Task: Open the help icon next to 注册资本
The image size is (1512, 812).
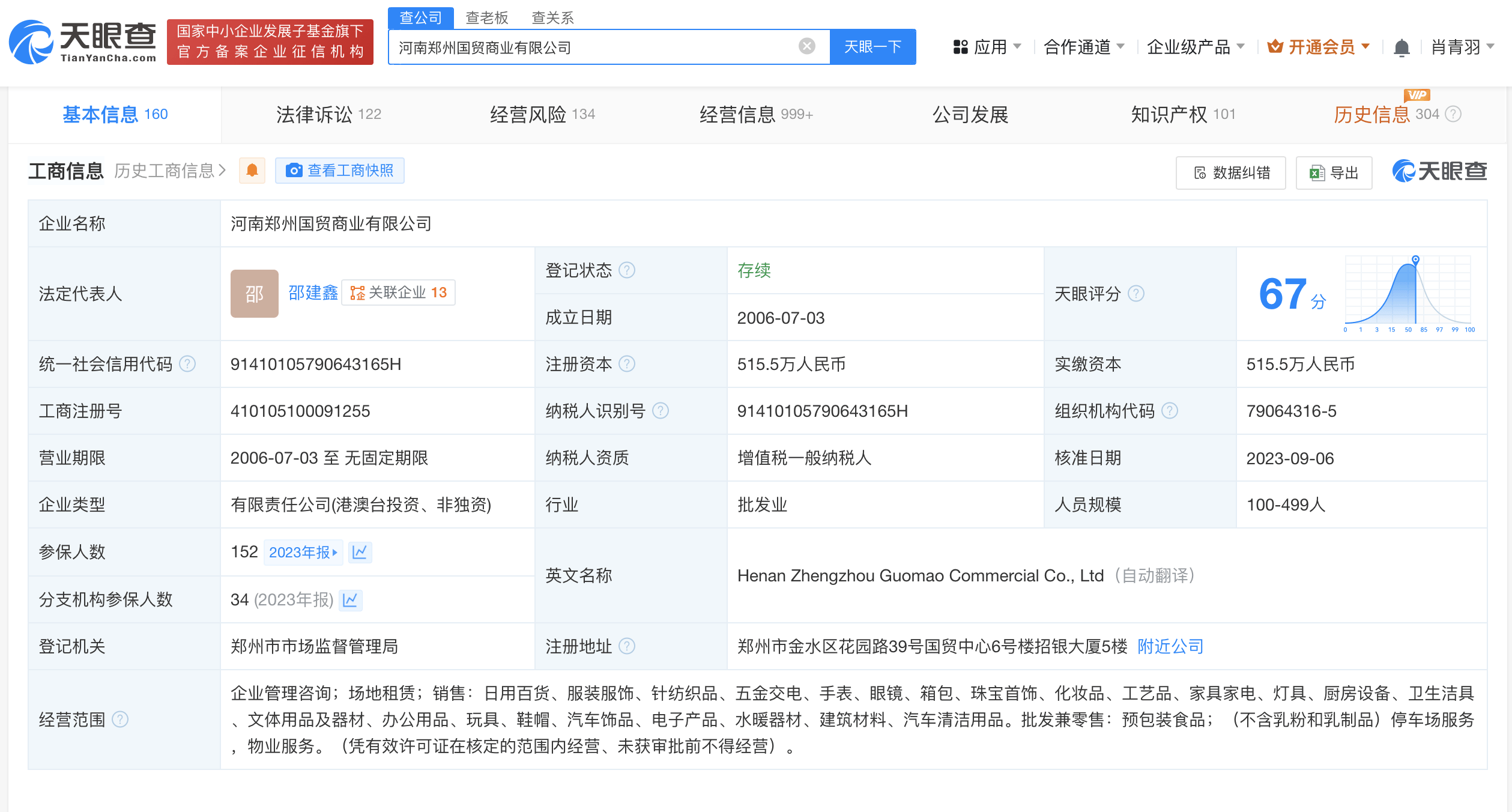Action: pyautogui.click(x=626, y=364)
